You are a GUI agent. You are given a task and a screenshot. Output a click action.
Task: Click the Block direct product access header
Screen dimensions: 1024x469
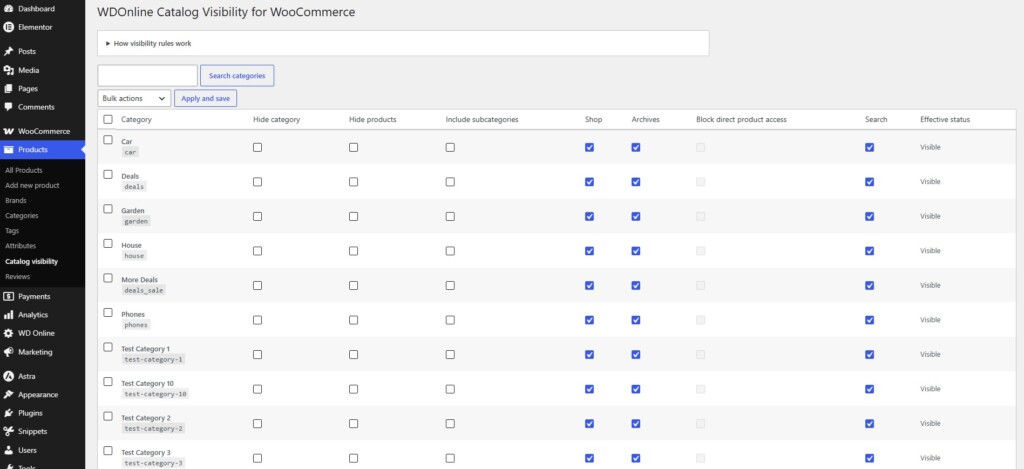[x=741, y=120]
